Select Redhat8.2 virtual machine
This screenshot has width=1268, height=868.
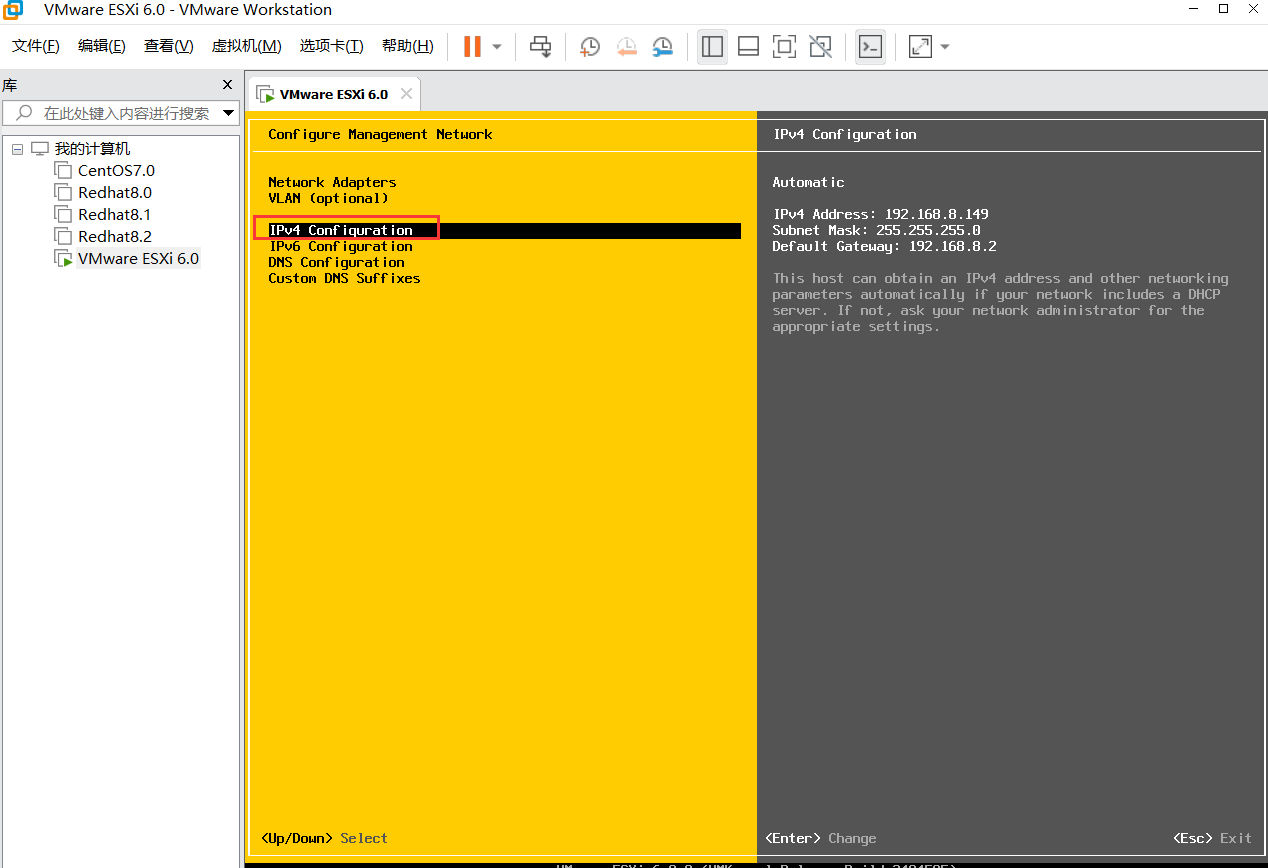tap(115, 237)
